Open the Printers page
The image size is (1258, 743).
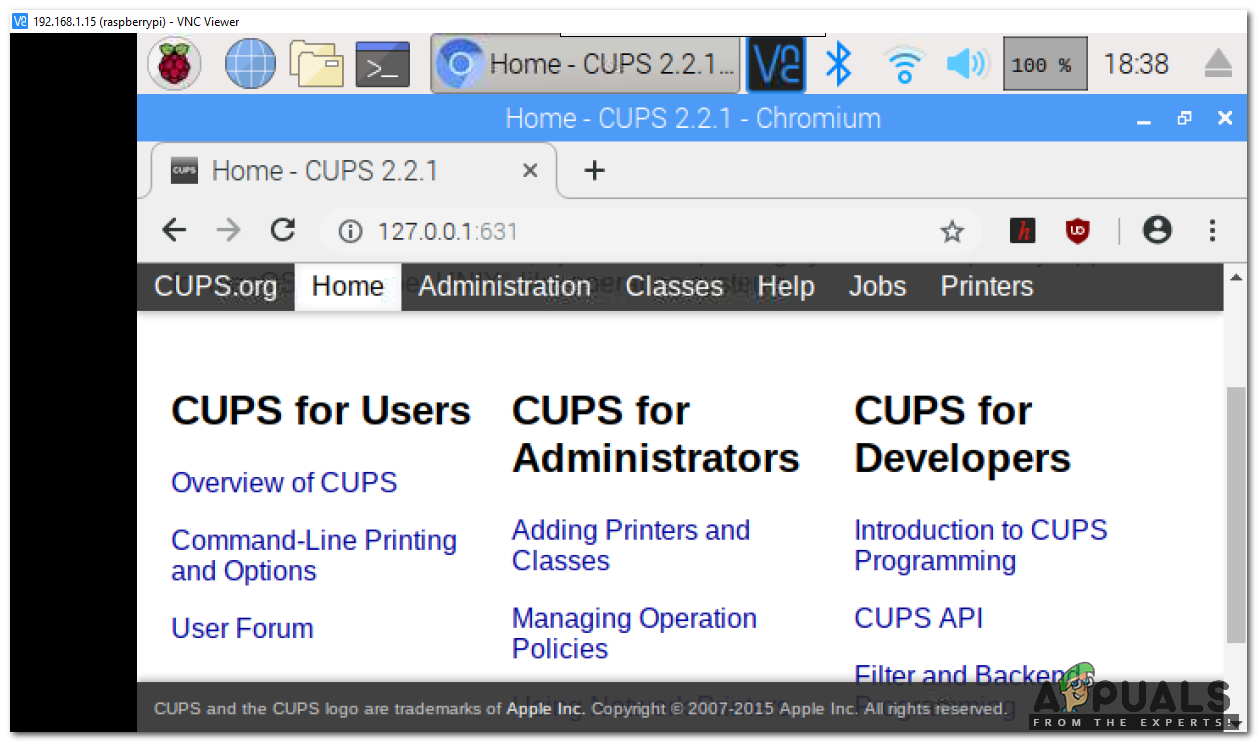pyautogui.click(x=987, y=287)
